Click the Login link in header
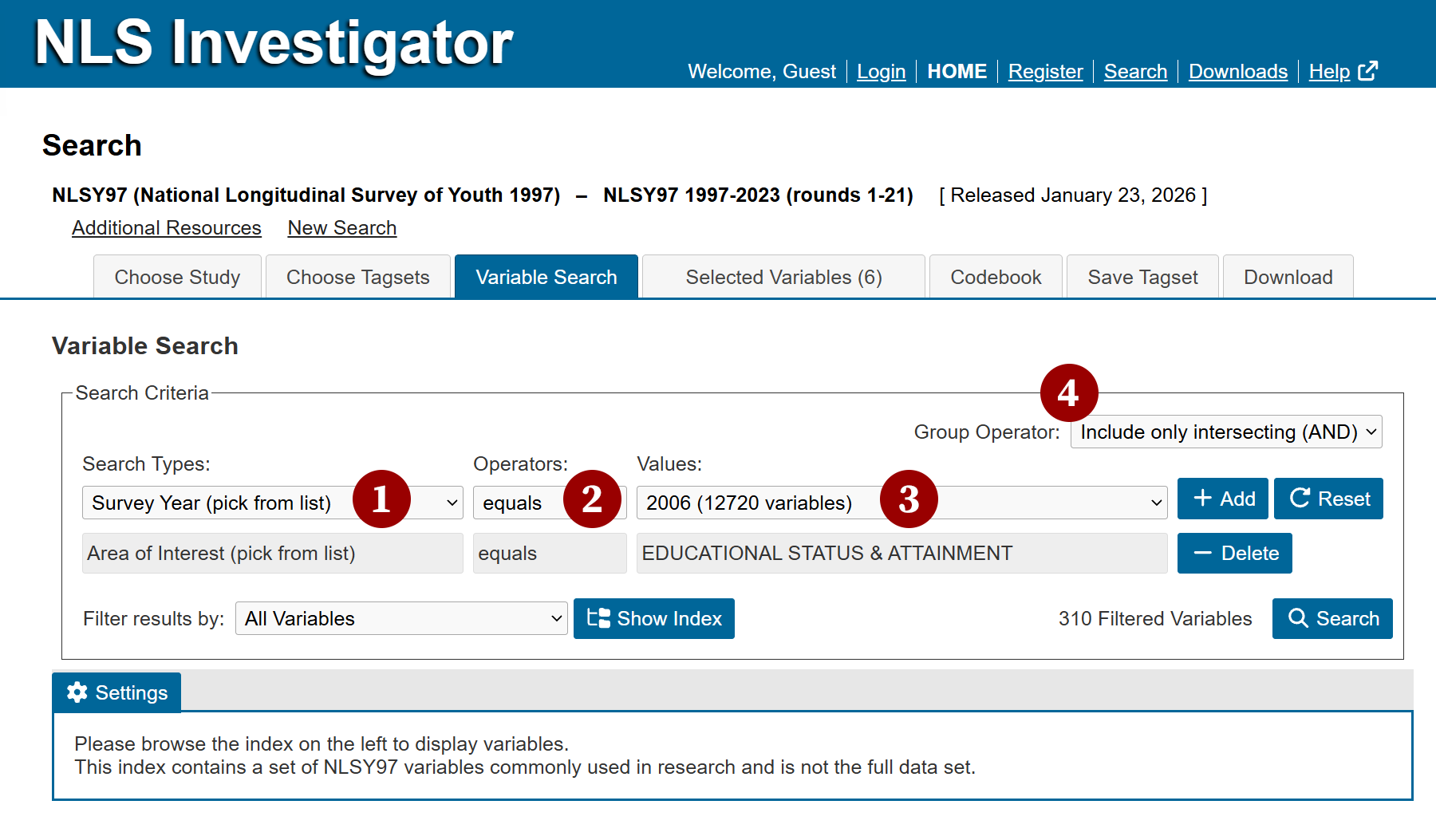Viewport: 1436px width, 840px height. pos(882,72)
